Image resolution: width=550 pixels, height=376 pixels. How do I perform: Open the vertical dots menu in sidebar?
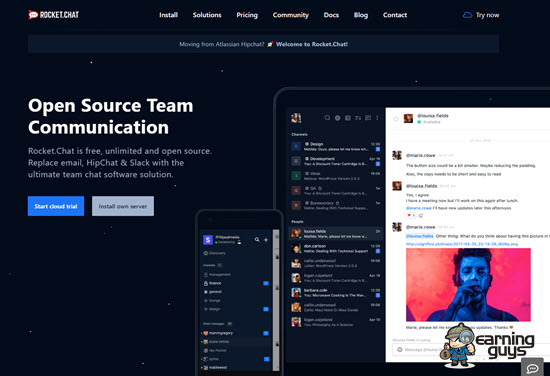click(x=377, y=118)
